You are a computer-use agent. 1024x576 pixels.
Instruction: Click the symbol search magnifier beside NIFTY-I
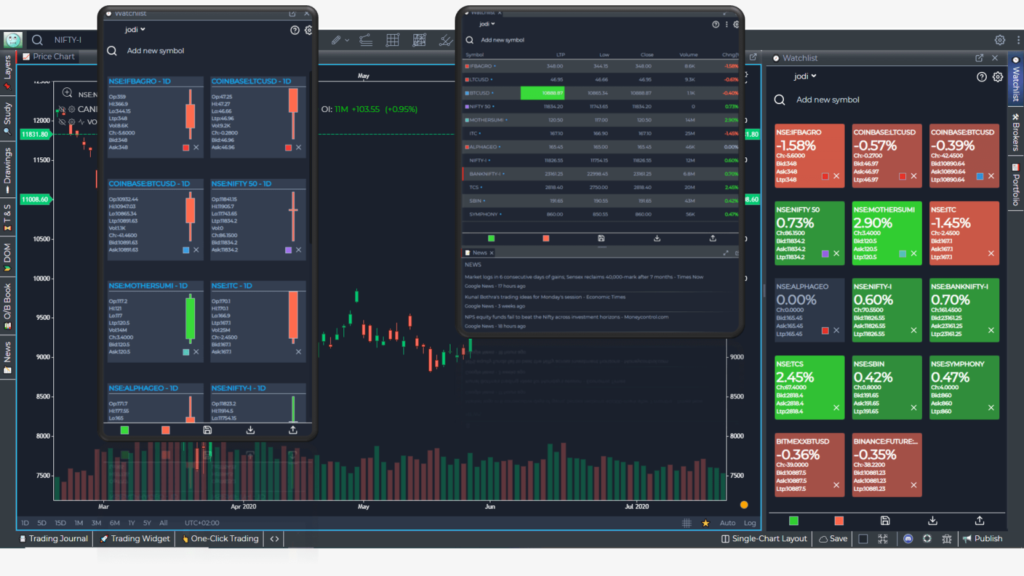(x=37, y=40)
